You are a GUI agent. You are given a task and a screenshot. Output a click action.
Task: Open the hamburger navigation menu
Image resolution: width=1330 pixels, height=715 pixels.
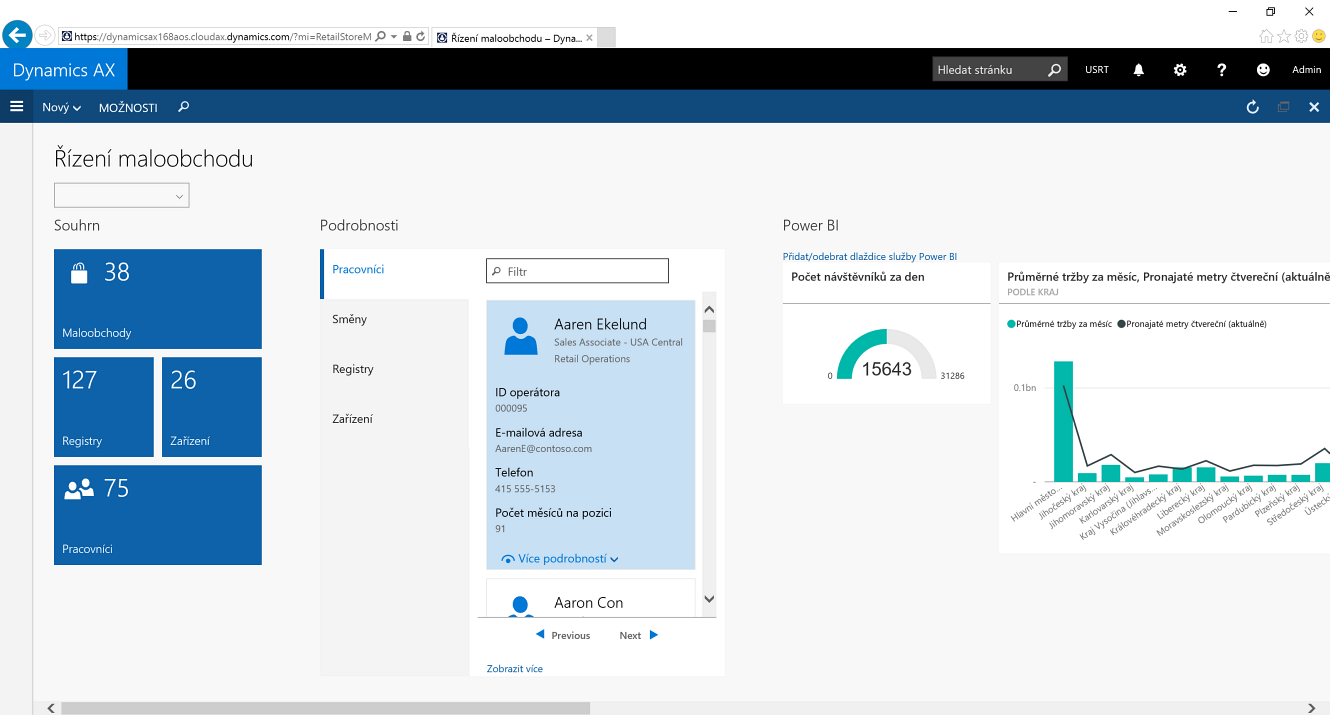[16, 106]
